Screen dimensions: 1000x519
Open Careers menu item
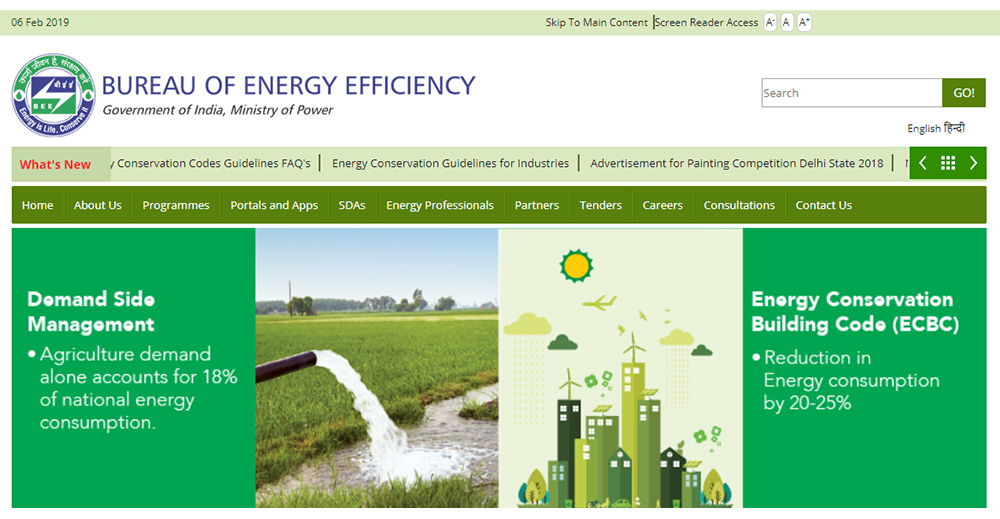point(663,205)
